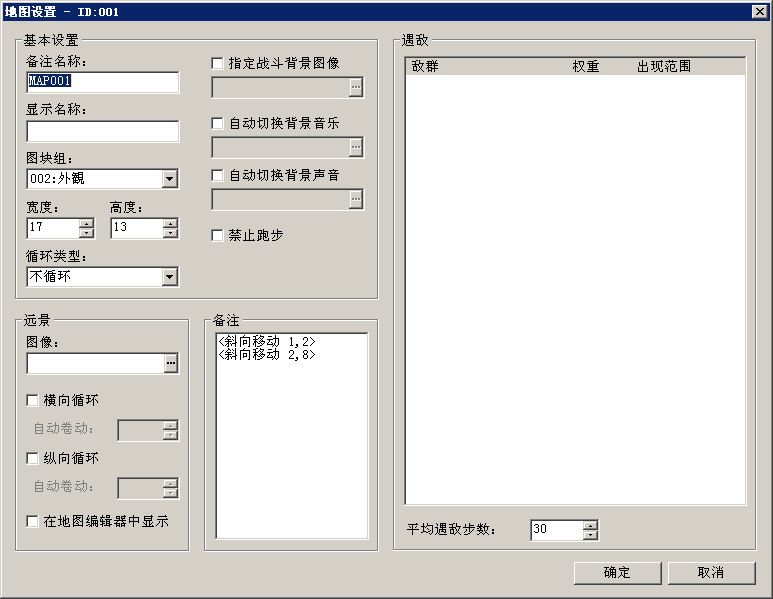Decrease 高度 with down arrow

[171, 233]
